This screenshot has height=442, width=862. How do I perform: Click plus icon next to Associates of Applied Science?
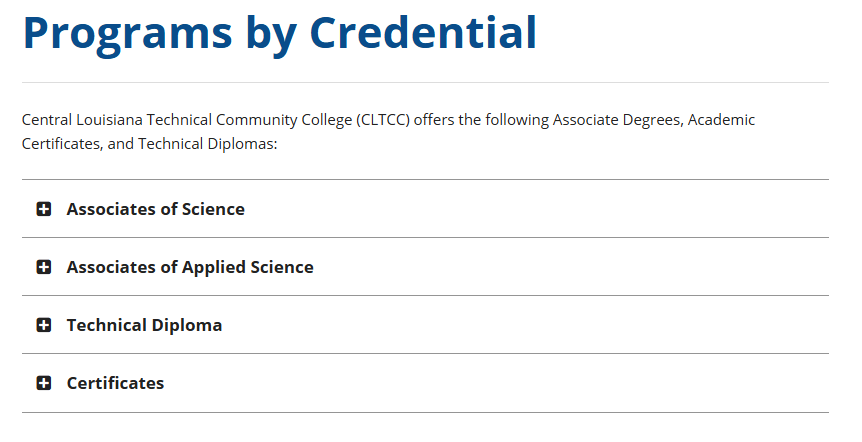click(x=43, y=267)
